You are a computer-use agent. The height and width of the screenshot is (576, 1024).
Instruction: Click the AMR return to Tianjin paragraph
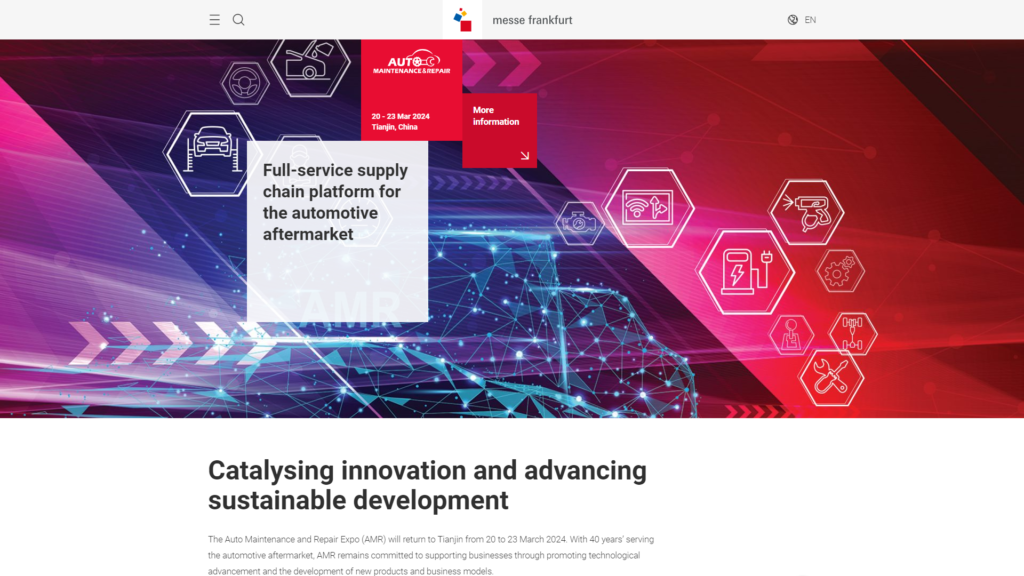(431, 555)
